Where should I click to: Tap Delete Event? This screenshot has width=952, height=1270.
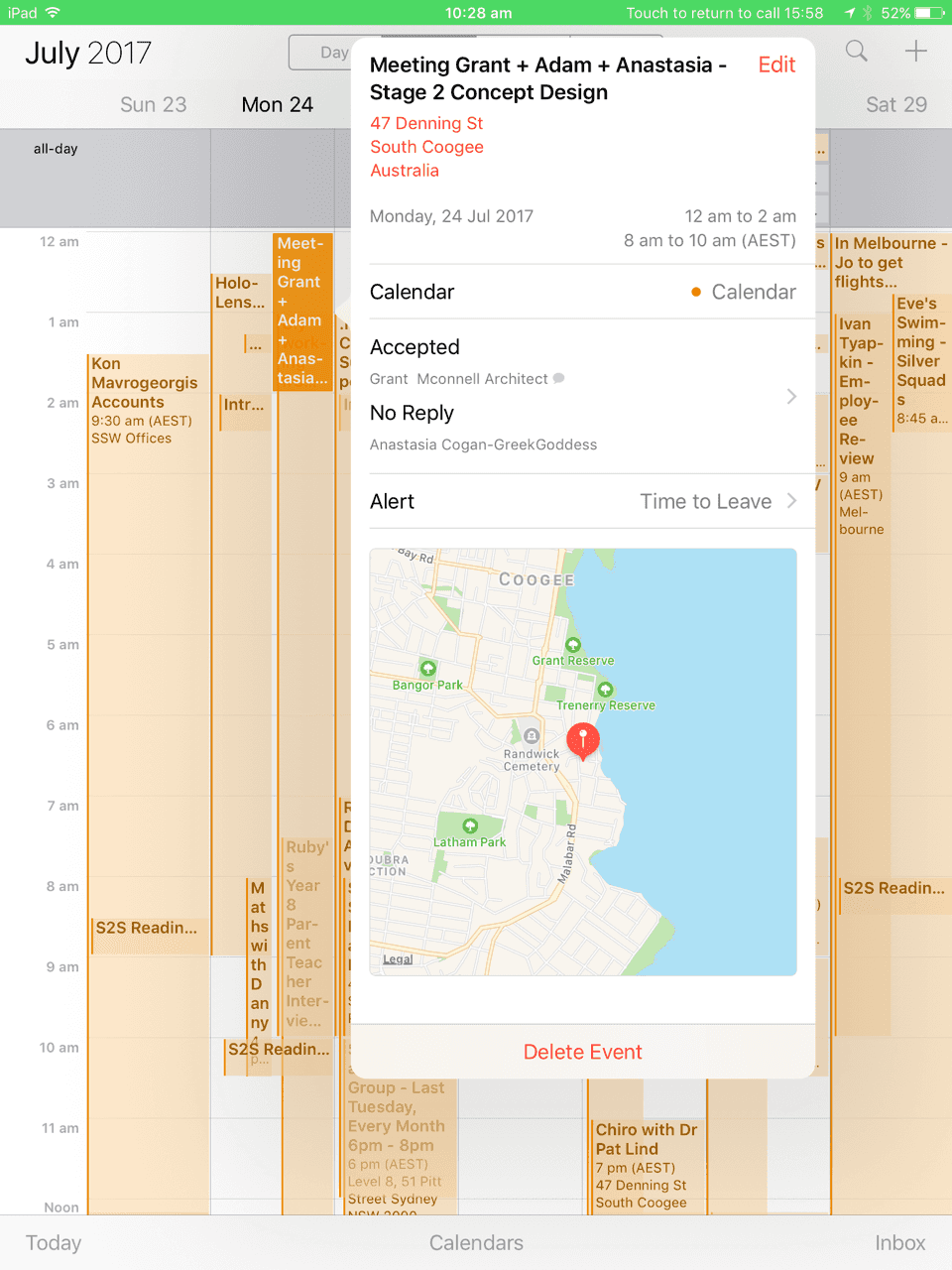point(583,1052)
